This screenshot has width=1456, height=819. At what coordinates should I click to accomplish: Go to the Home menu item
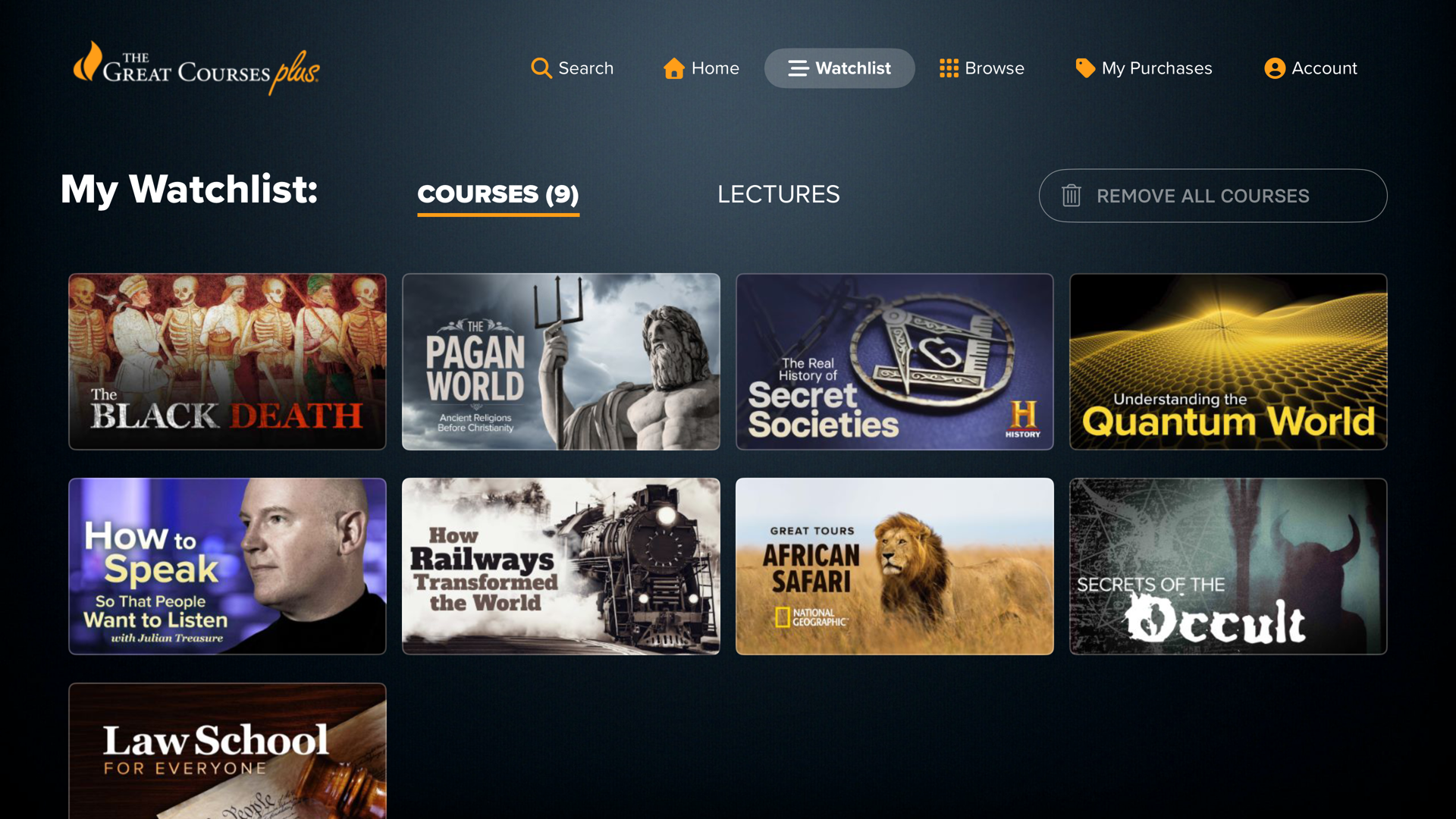701,68
